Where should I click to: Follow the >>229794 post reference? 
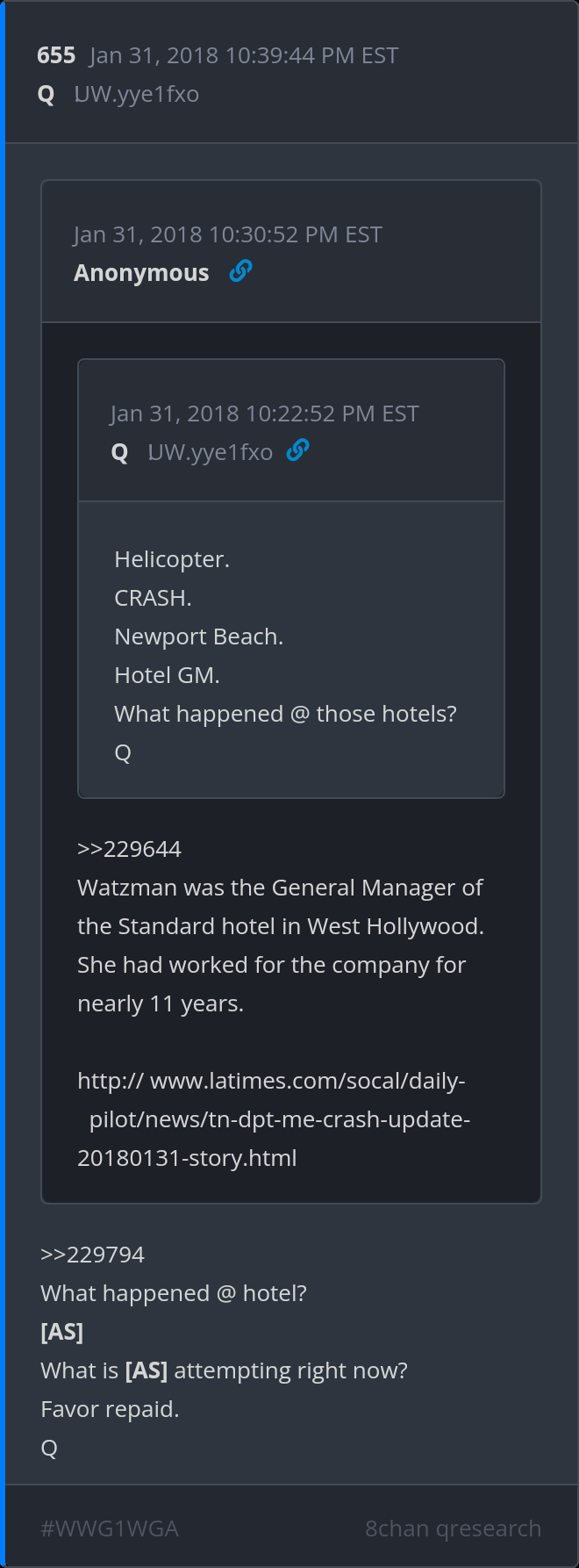[92, 1255]
